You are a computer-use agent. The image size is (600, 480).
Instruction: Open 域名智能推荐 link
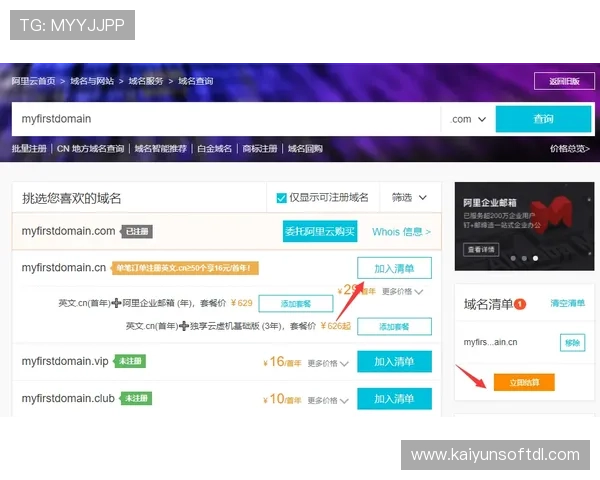160,149
